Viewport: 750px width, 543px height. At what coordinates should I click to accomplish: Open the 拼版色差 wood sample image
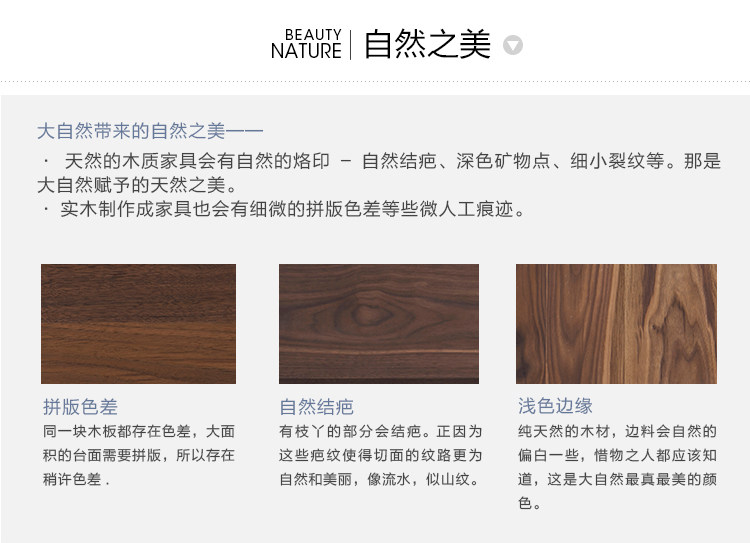(x=138, y=324)
